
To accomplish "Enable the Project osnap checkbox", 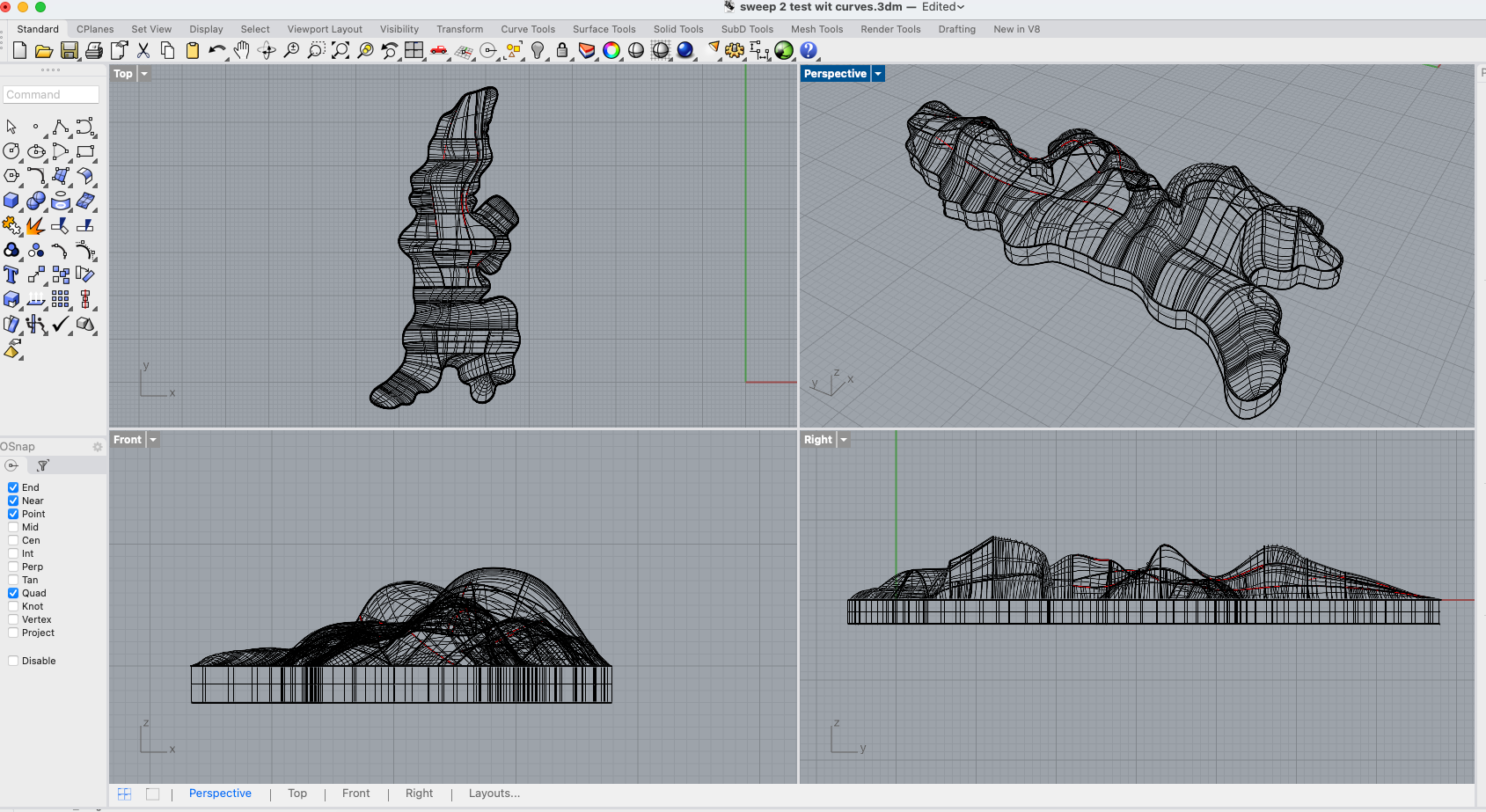I will coord(13,633).
